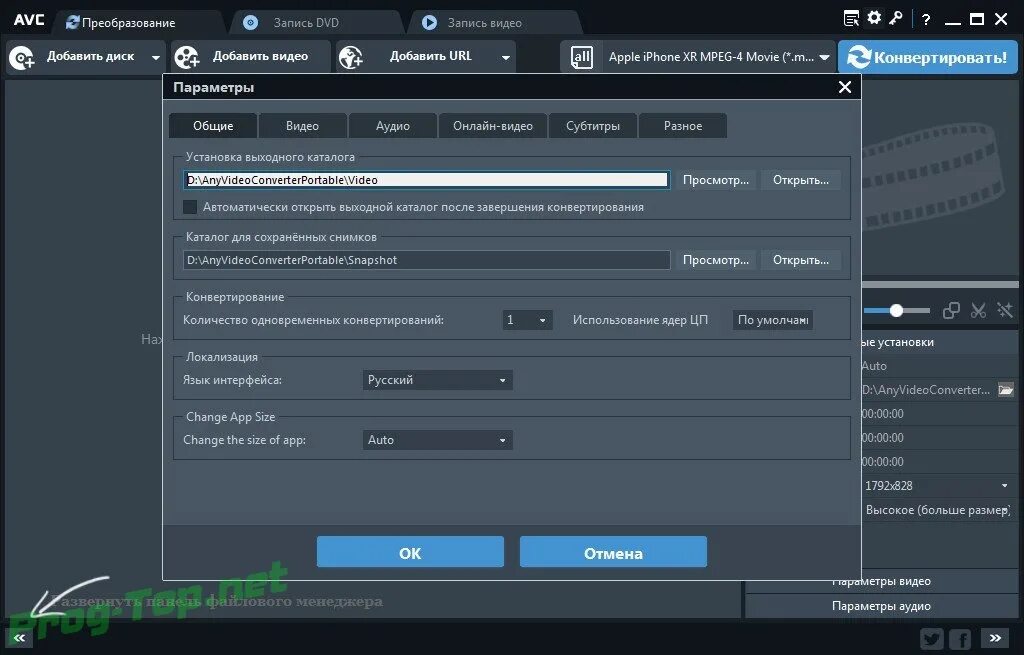Screen dimensions: 1024x655
Task: Open the log list icon in title bar
Action: tap(851, 19)
